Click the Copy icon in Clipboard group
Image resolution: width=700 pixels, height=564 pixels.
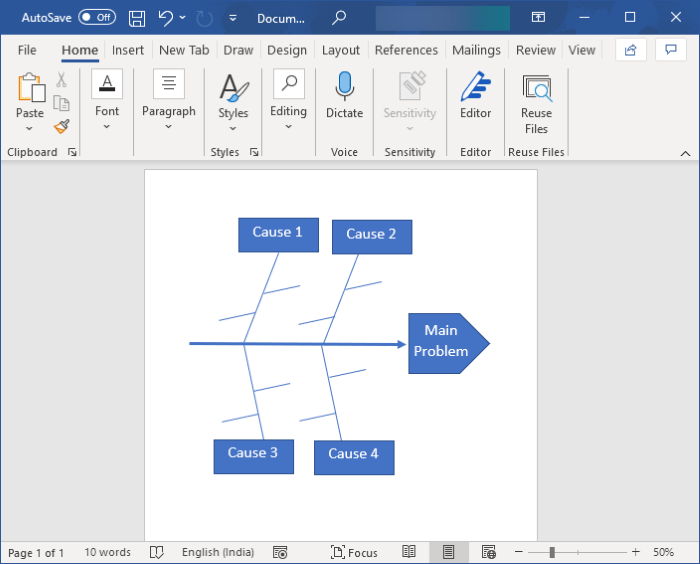click(x=61, y=103)
